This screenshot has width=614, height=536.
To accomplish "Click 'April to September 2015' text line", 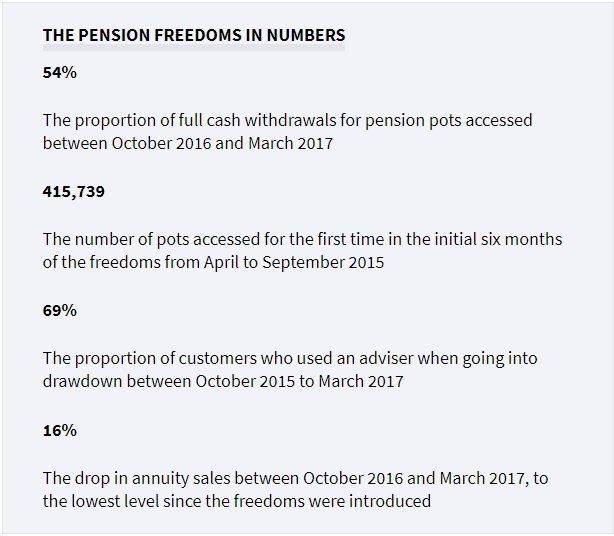I will [x=294, y=263].
